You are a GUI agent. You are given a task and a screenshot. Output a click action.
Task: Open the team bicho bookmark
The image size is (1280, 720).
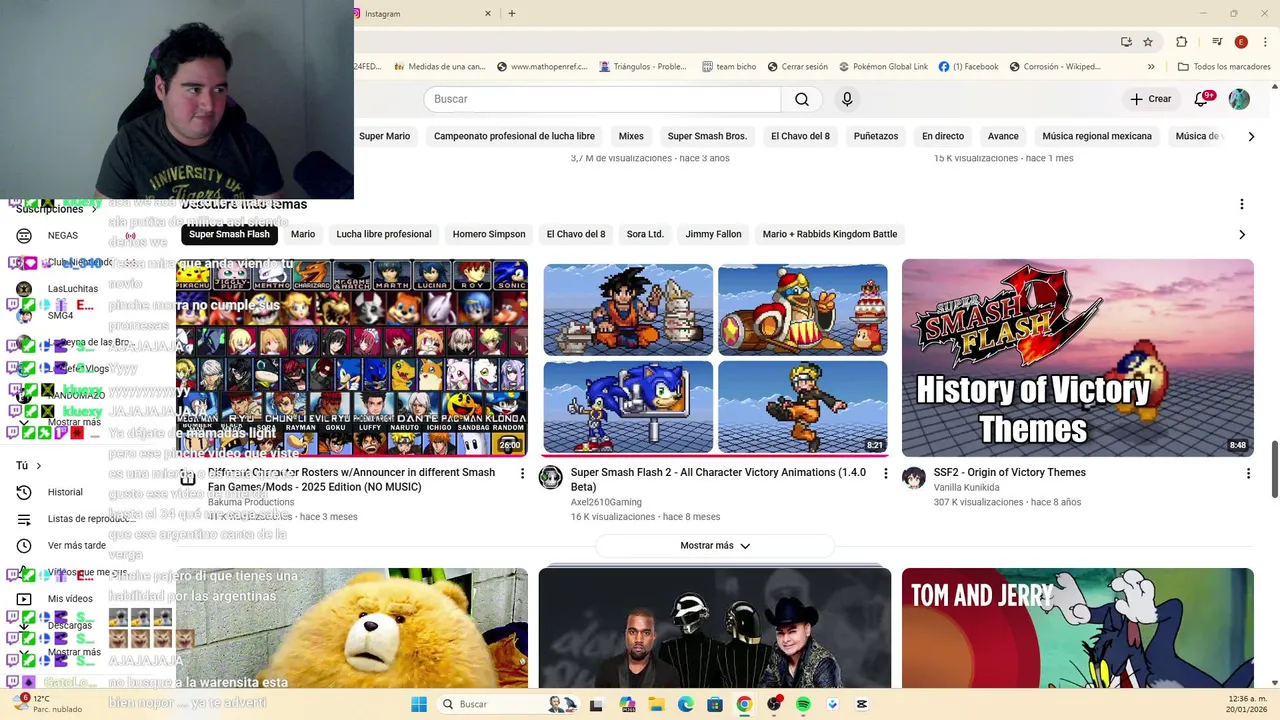pos(729,67)
